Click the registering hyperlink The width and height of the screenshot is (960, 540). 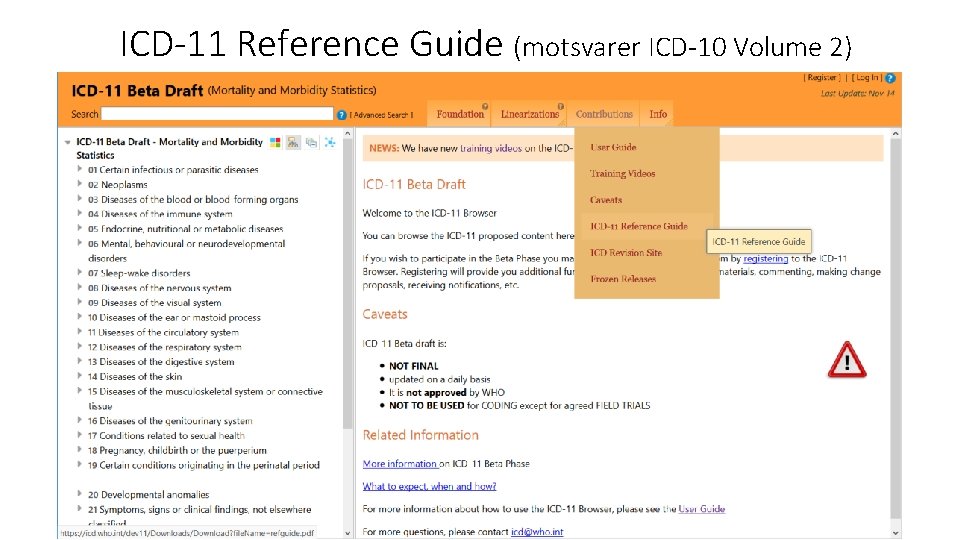point(765,258)
